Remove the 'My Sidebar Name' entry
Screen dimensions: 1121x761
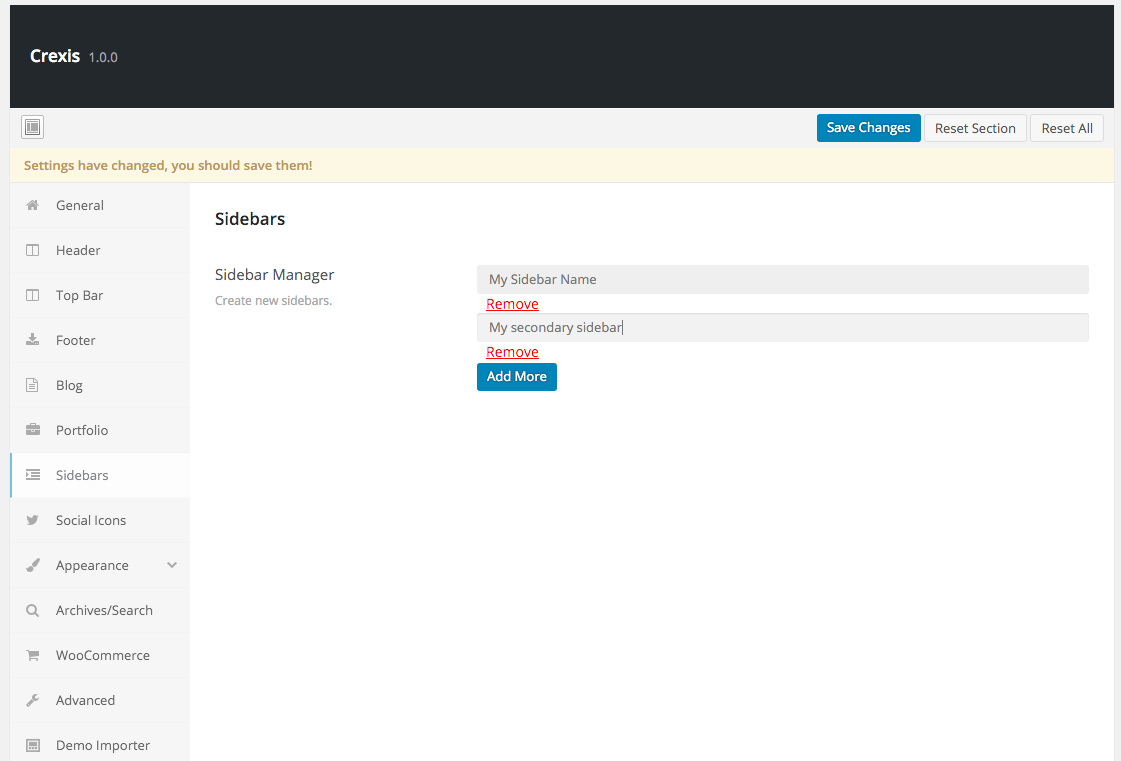pyautogui.click(x=512, y=304)
